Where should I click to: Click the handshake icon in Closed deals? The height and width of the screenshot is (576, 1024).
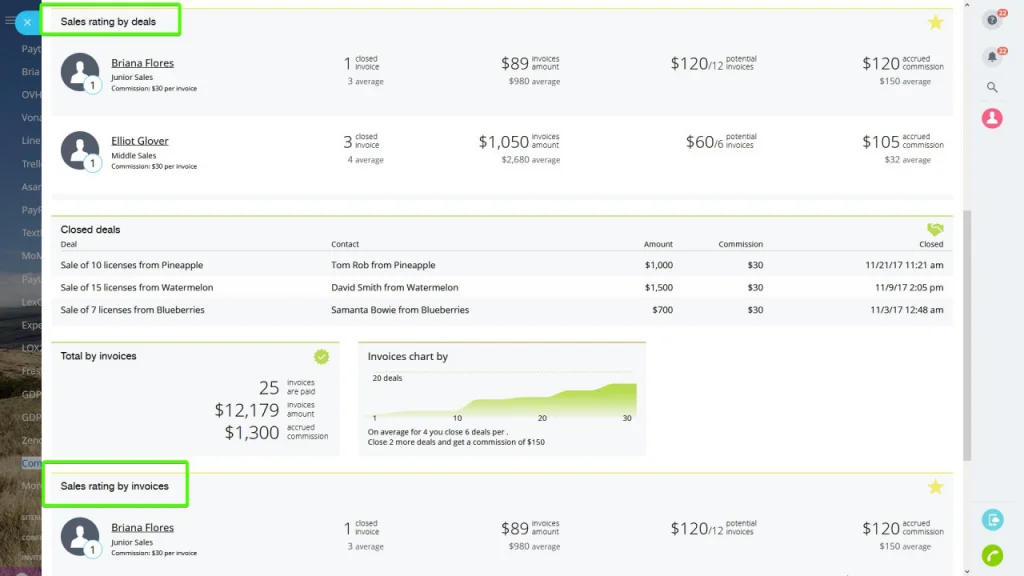click(x=935, y=229)
